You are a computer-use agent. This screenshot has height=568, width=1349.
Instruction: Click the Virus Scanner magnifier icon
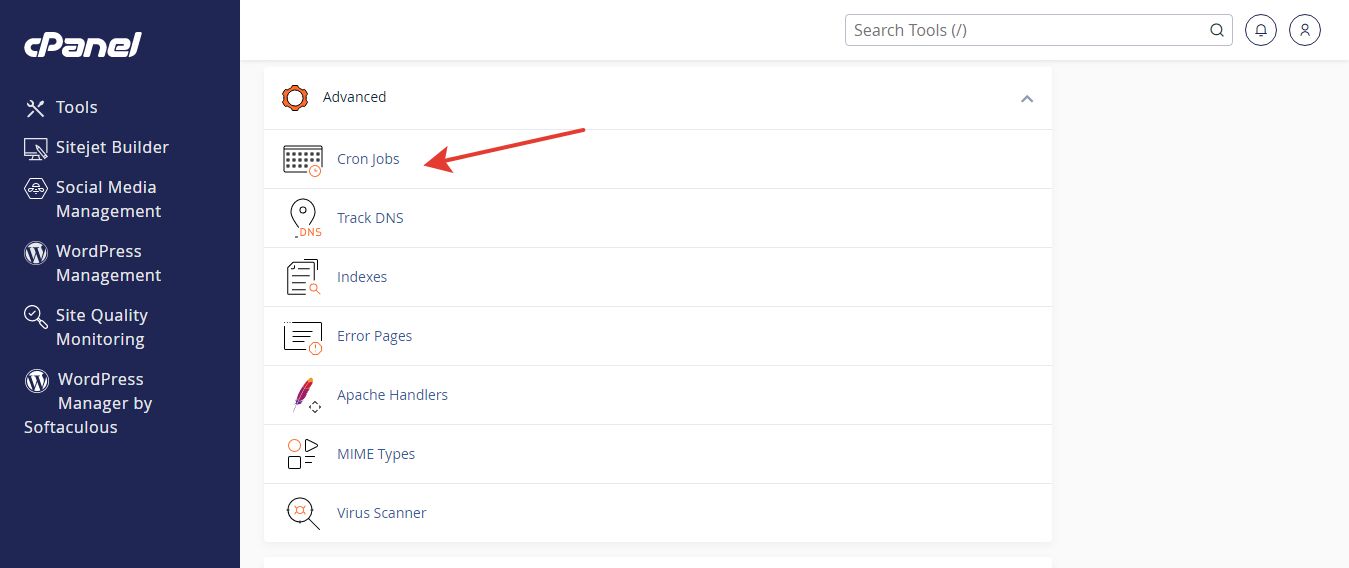pos(303,513)
